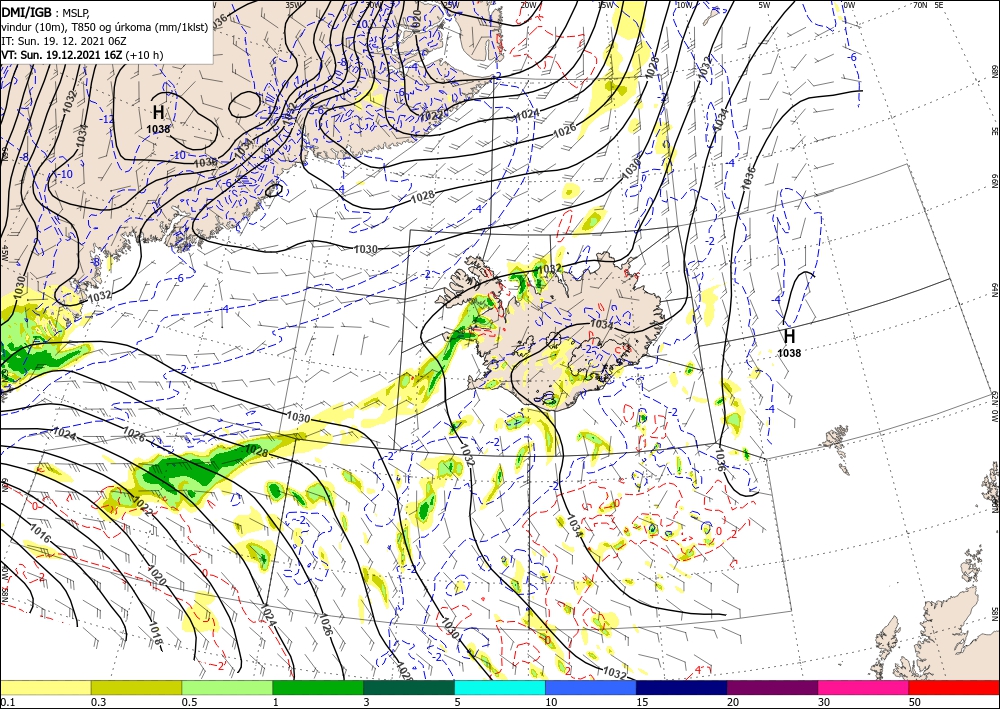
Task: Click the purple 20–30 legend swatch
Action: coord(772,687)
